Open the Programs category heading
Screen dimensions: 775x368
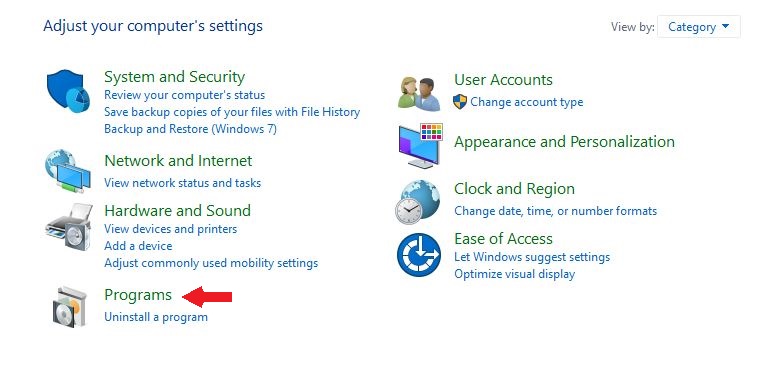point(138,295)
